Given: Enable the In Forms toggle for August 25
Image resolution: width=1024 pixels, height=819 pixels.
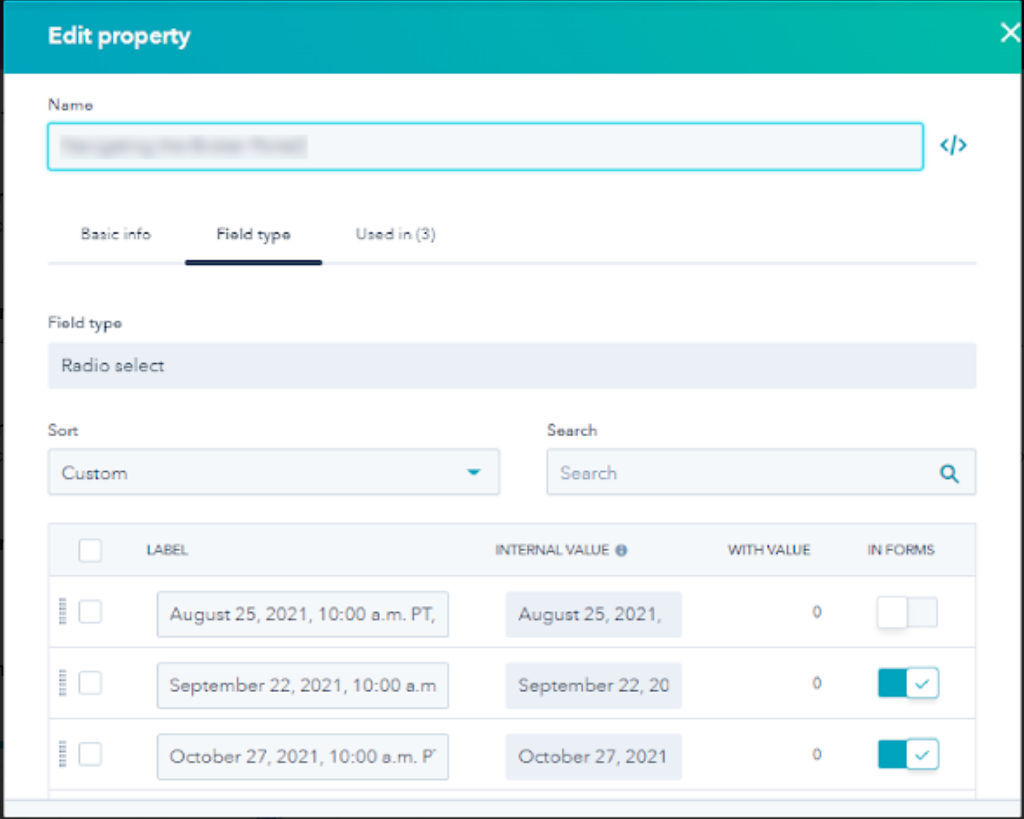Looking at the screenshot, I should pos(907,612).
